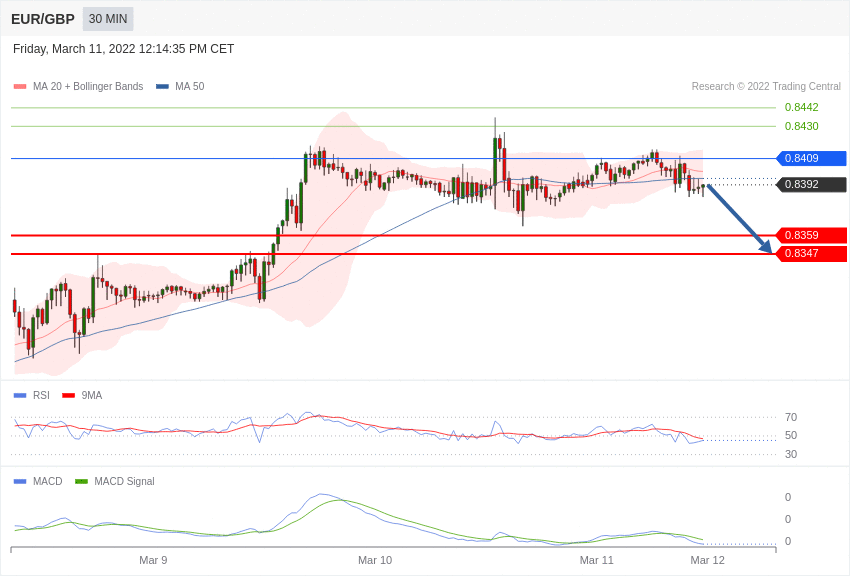Click the MA 50 legend label
850x576 pixels.
190,86
